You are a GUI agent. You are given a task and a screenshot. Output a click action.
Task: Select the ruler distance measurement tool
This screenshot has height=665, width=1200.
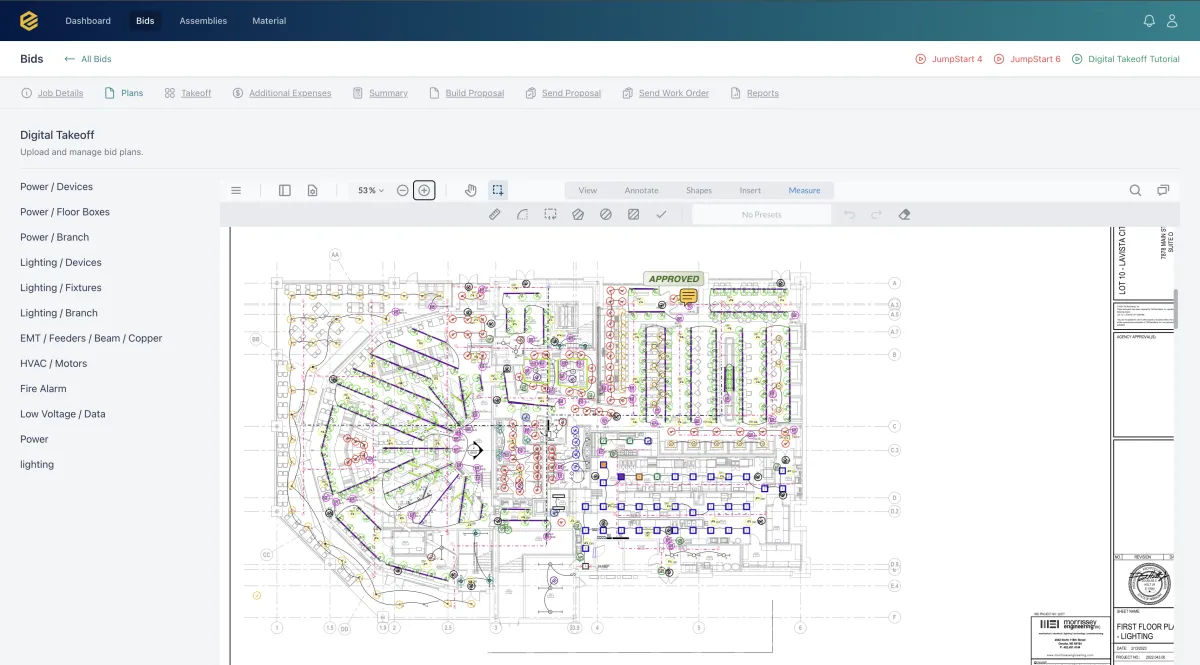[x=494, y=214]
